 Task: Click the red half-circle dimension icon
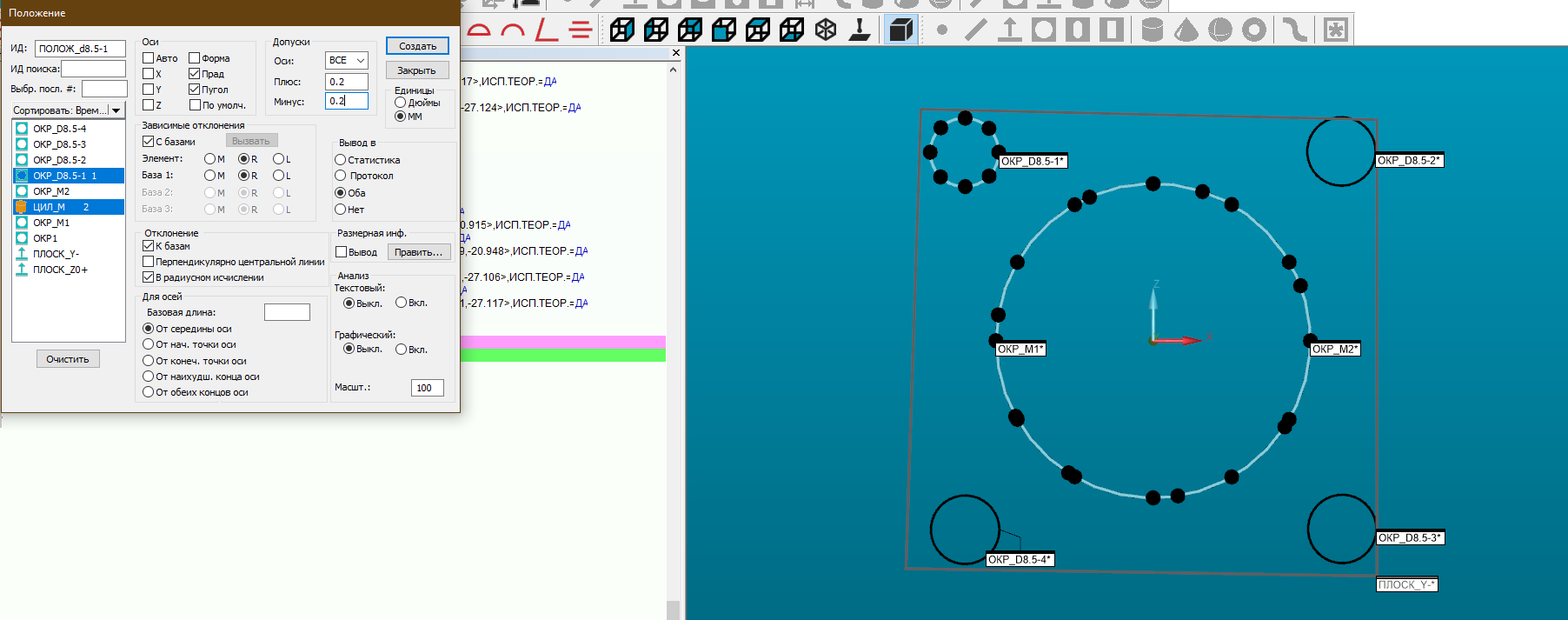pyautogui.click(x=479, y=30)
